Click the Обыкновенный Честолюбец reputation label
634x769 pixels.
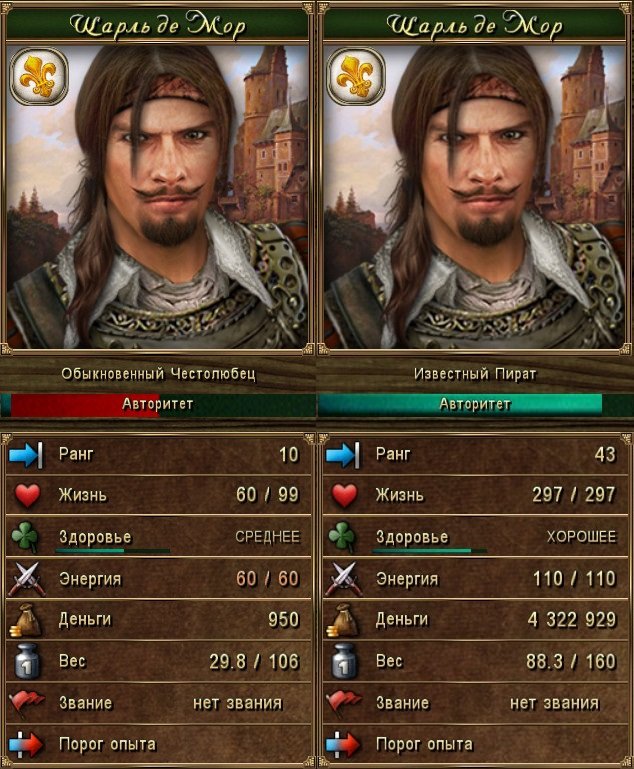pyautogui.click(x=158, y=374)
